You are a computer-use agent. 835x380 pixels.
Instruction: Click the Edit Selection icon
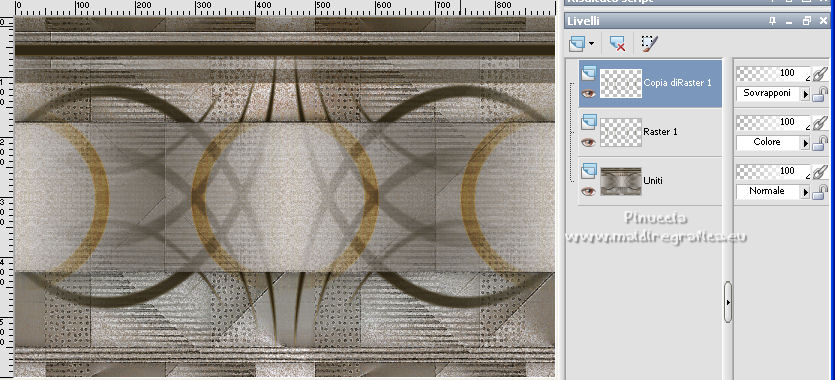click(x=648, y=43)
